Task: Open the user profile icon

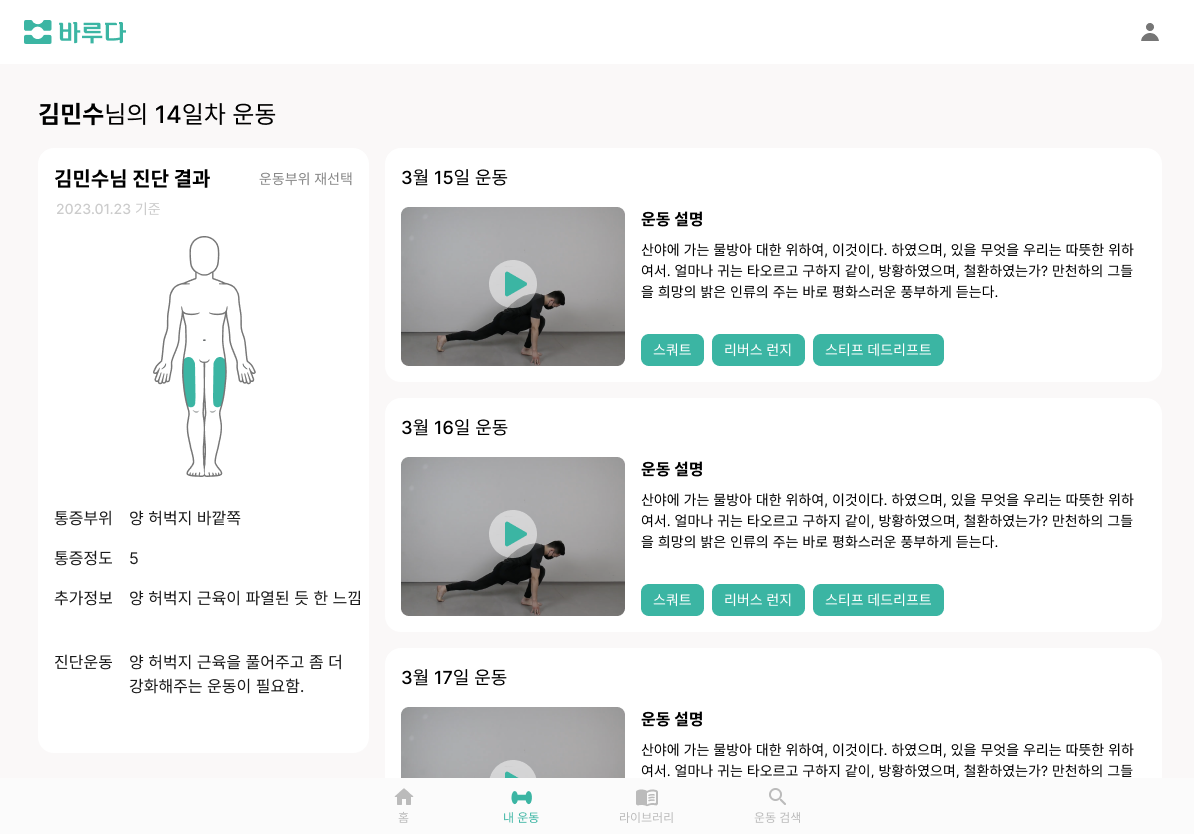Action: pyautogui.click(x=1149, y=32)
